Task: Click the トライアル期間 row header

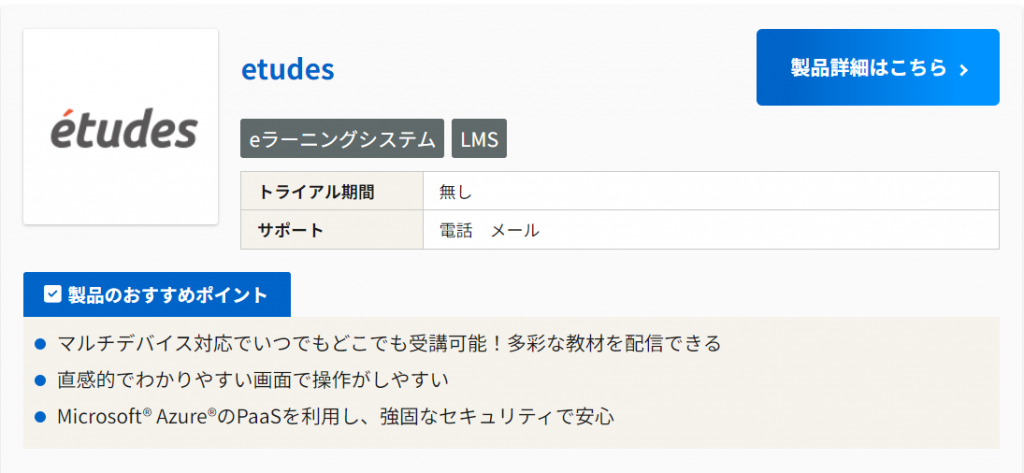Action: point(302,191)
